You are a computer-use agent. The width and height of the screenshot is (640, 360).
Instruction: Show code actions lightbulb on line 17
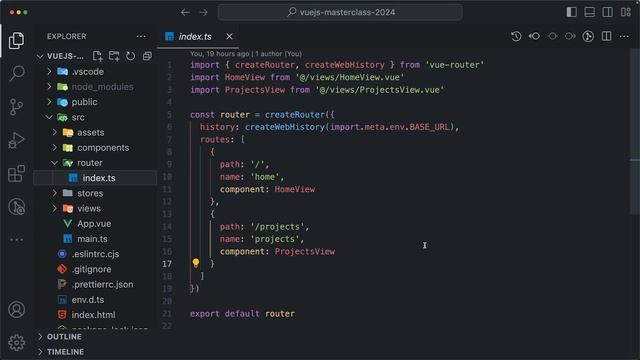196,263
